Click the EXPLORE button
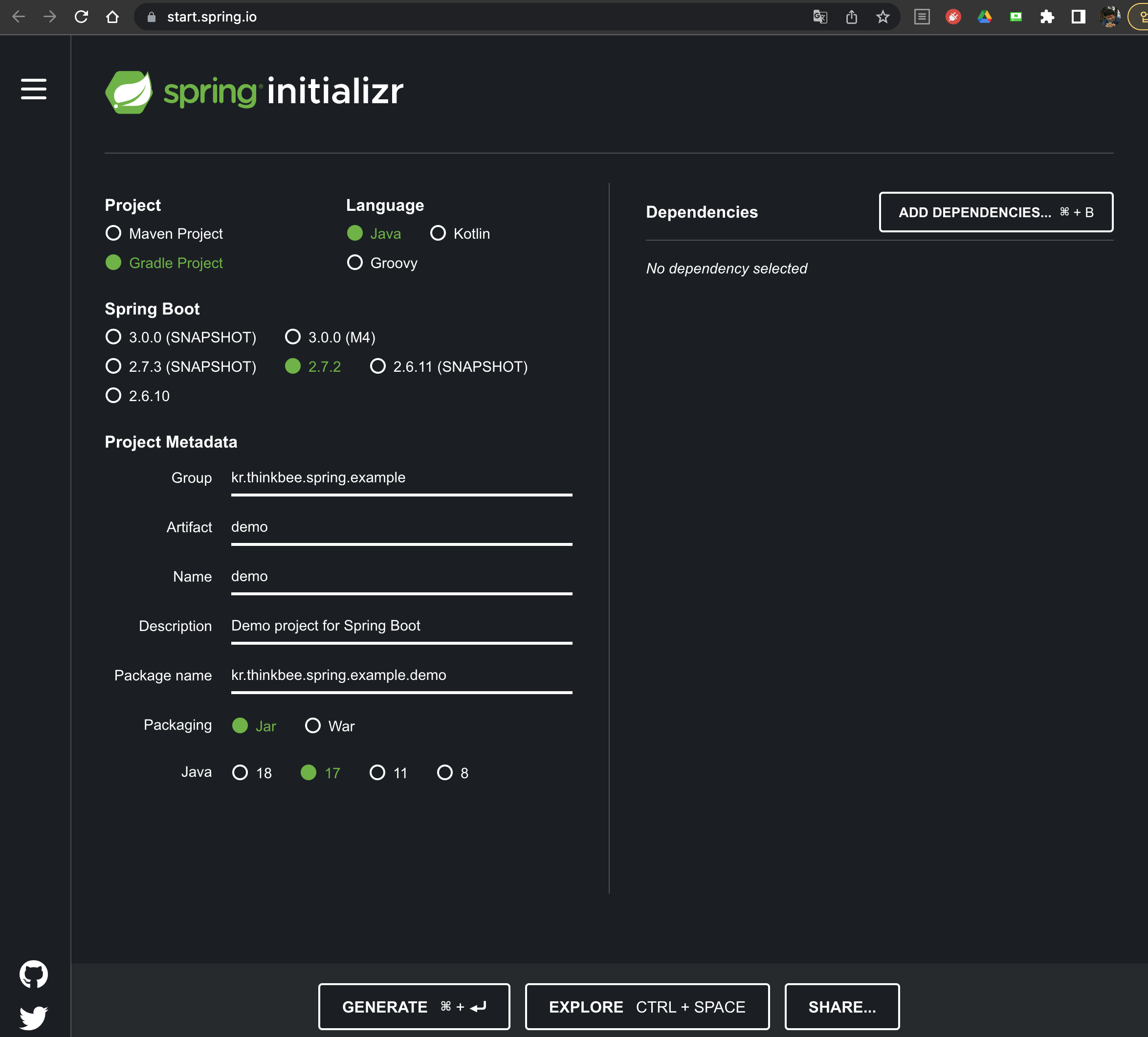 (647, 1007)
